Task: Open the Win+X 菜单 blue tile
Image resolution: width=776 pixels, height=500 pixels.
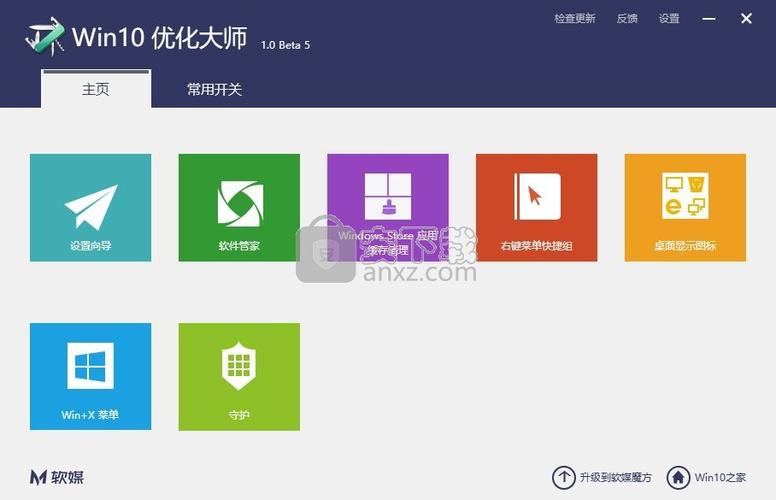Action: [91, 377]
